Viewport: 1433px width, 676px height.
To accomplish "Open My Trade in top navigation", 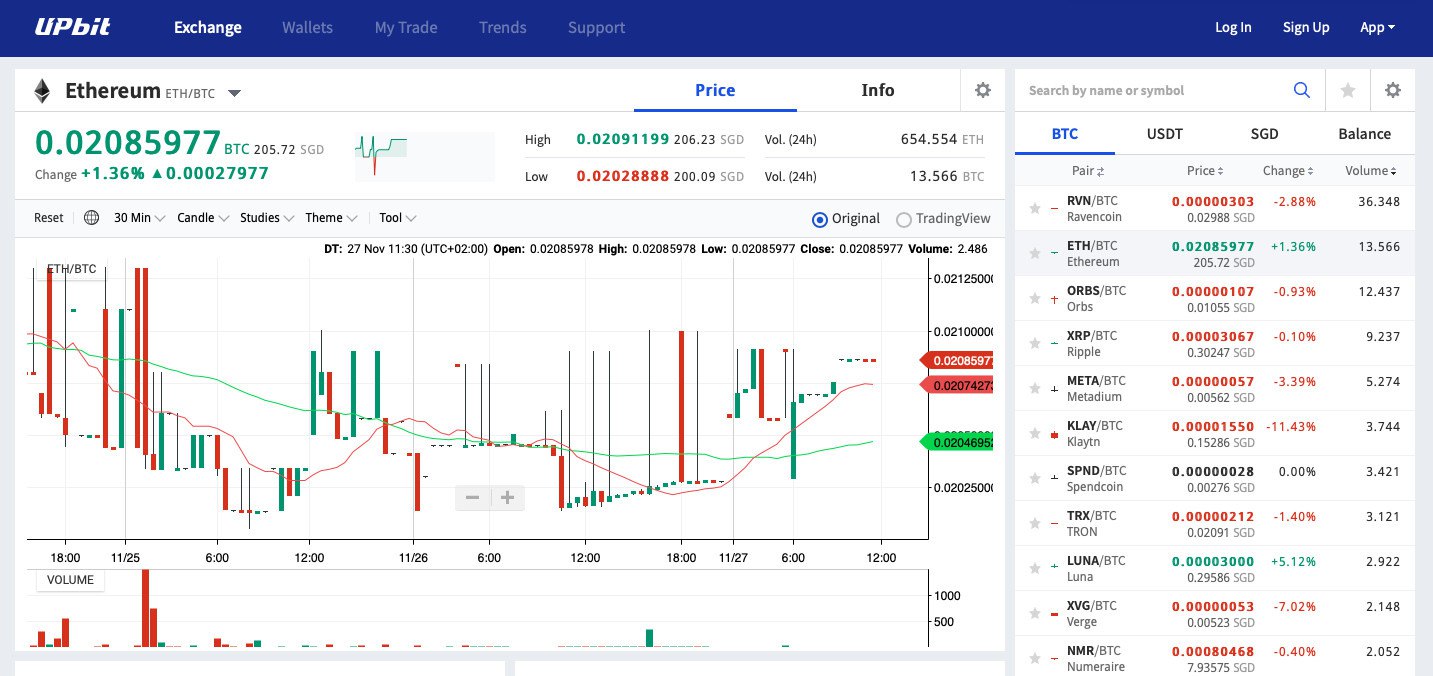I will pyautogui.click(x=406, y=27).
